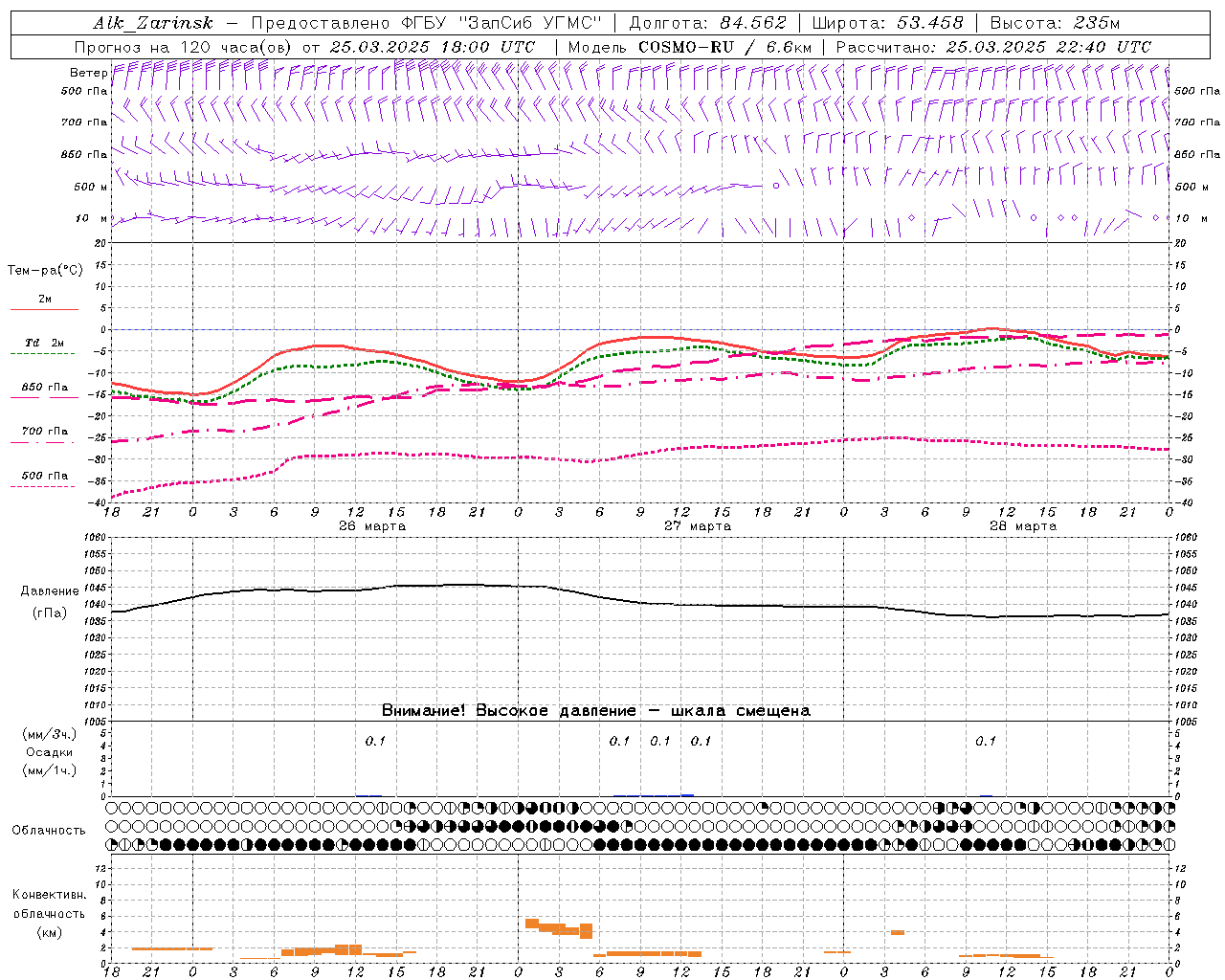1225x980 pixels.
Task: Click the 0.1 precipitation value on 26 марта
Action: click(x=375, y=741)
